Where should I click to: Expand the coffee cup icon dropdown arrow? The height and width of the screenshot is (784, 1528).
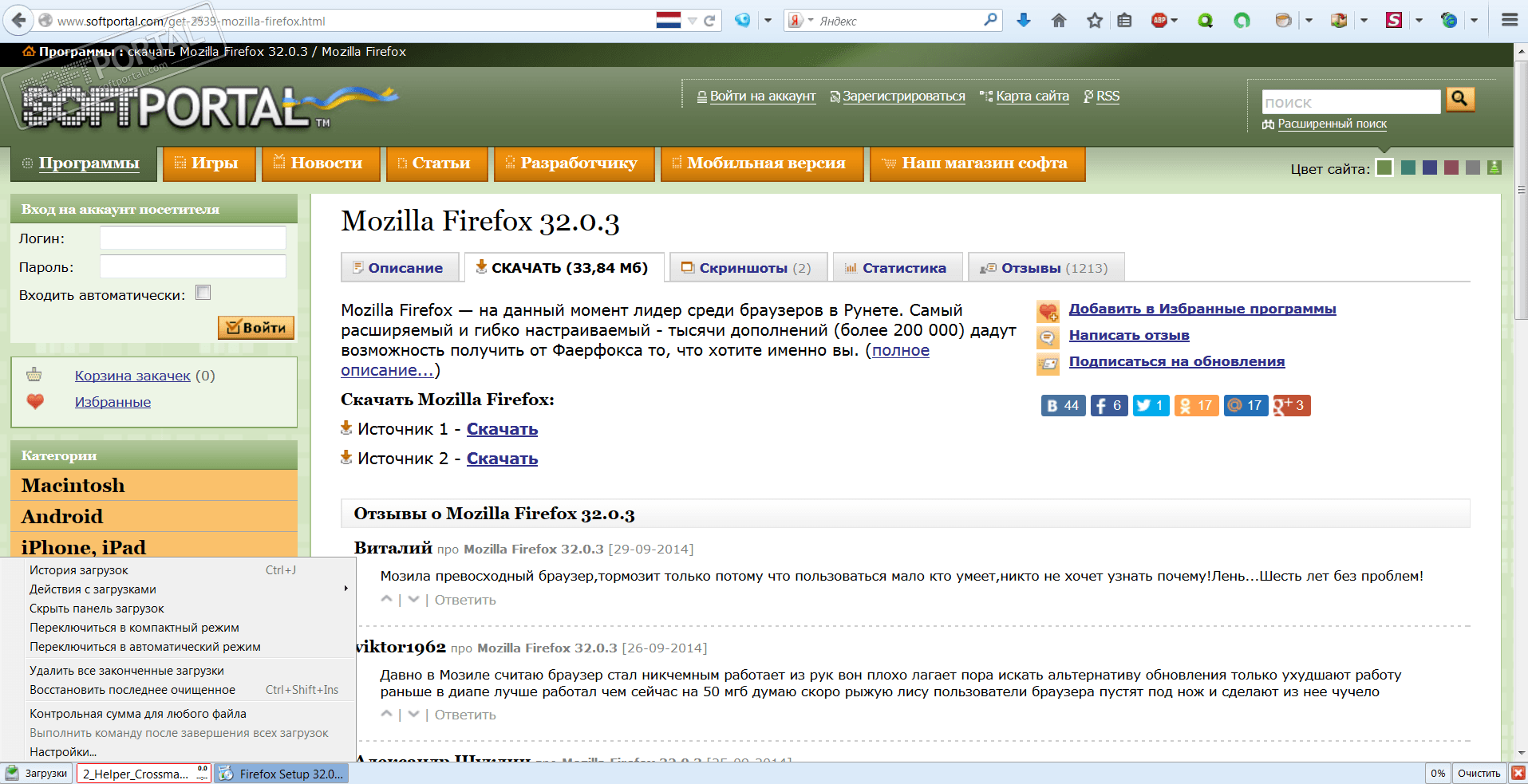pos(1309,21)
